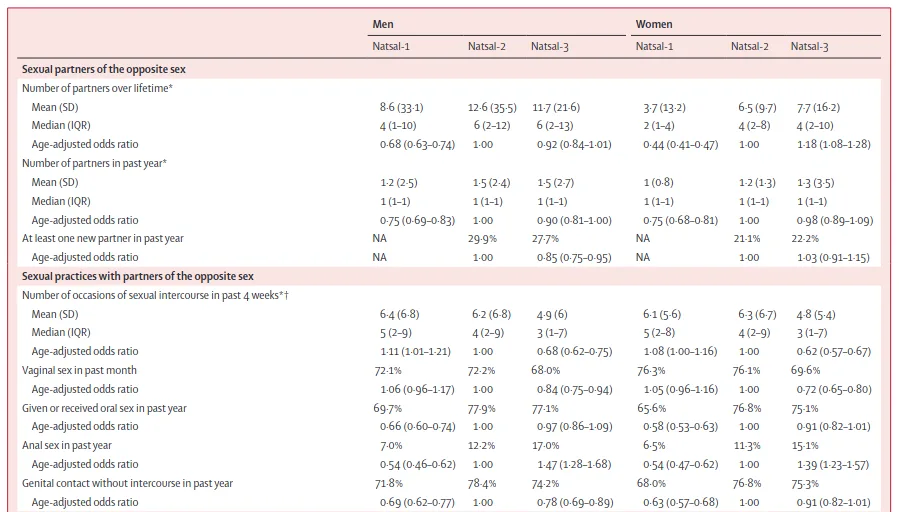
Task: Select odds ratio "0·90 (0·81–1·00)"
Action: (x=574, y=220)
